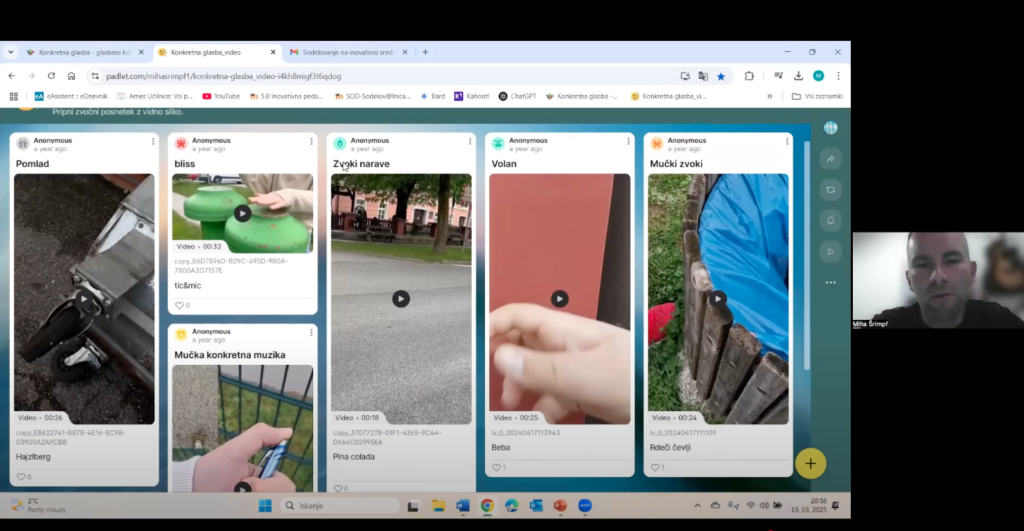The image size is (1024, 531).
Task: Open Padlet more options ellipsis
Action: point(831,283)
